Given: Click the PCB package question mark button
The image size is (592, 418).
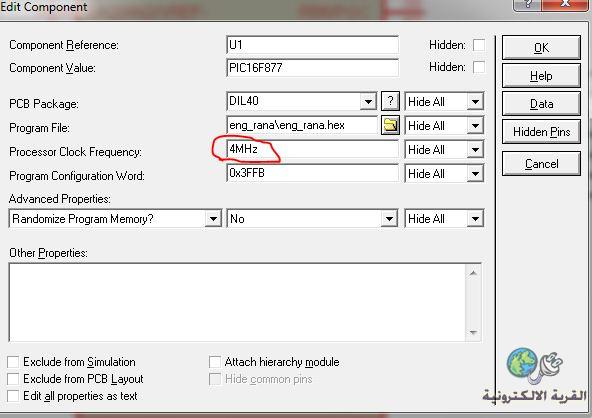Looking at the screenshot, I should point(390,101).
